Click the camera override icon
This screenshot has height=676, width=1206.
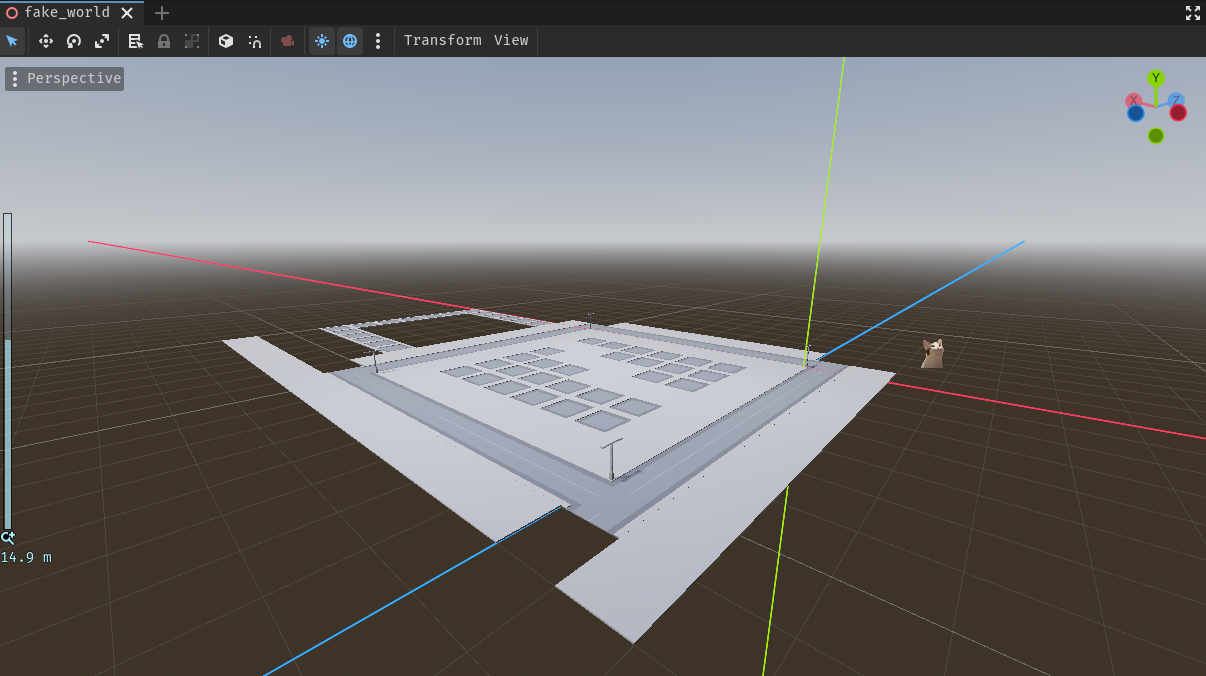(287, 41)
